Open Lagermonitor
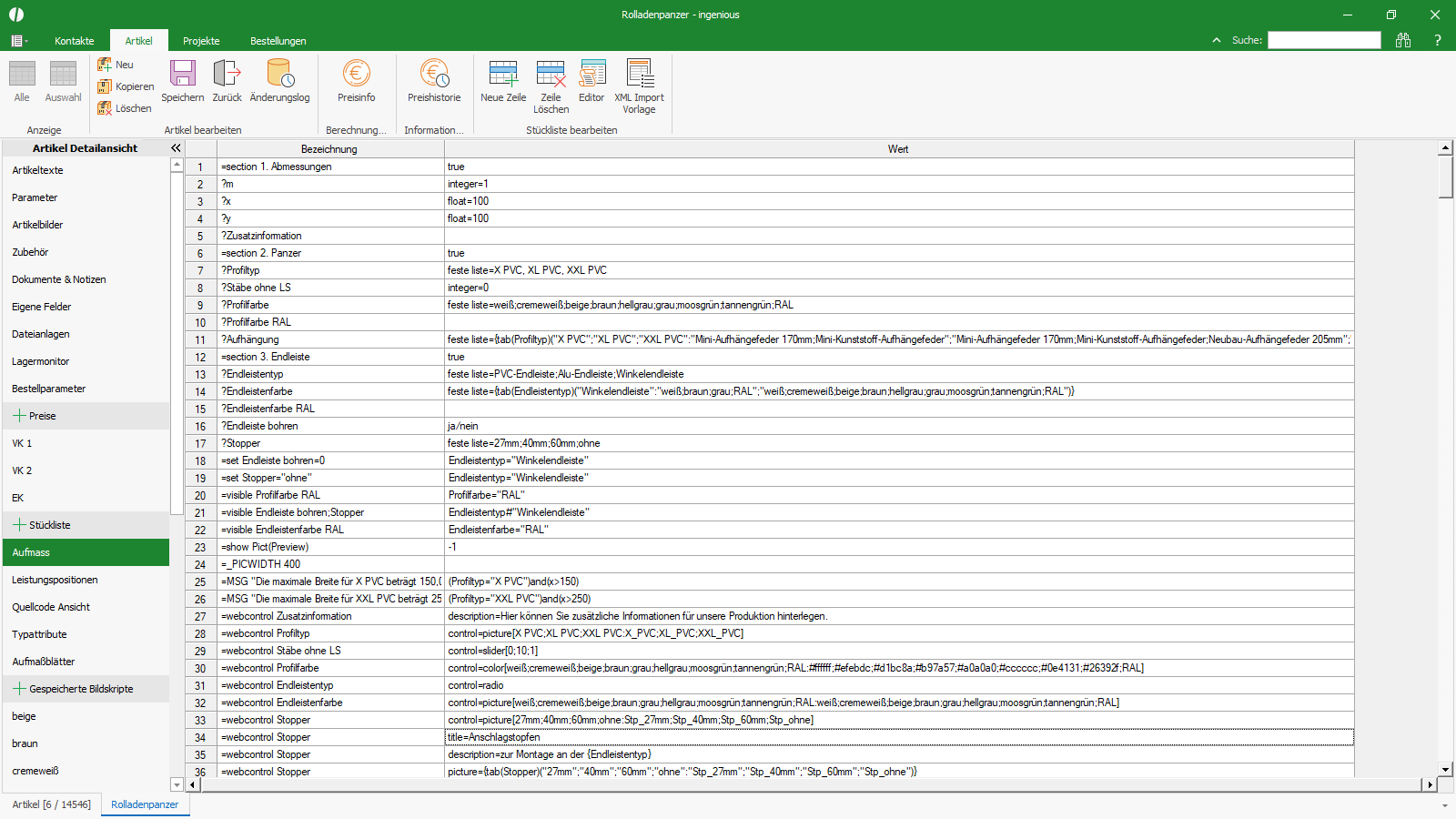The width and height of the screenshot is (1456, 819). pyautogui.click(x=86, y=361)
